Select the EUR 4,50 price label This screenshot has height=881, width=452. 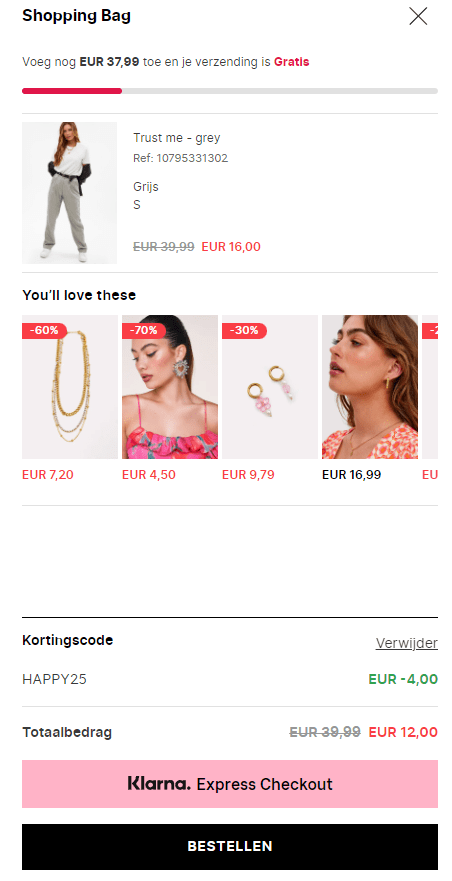click(148, 475)
